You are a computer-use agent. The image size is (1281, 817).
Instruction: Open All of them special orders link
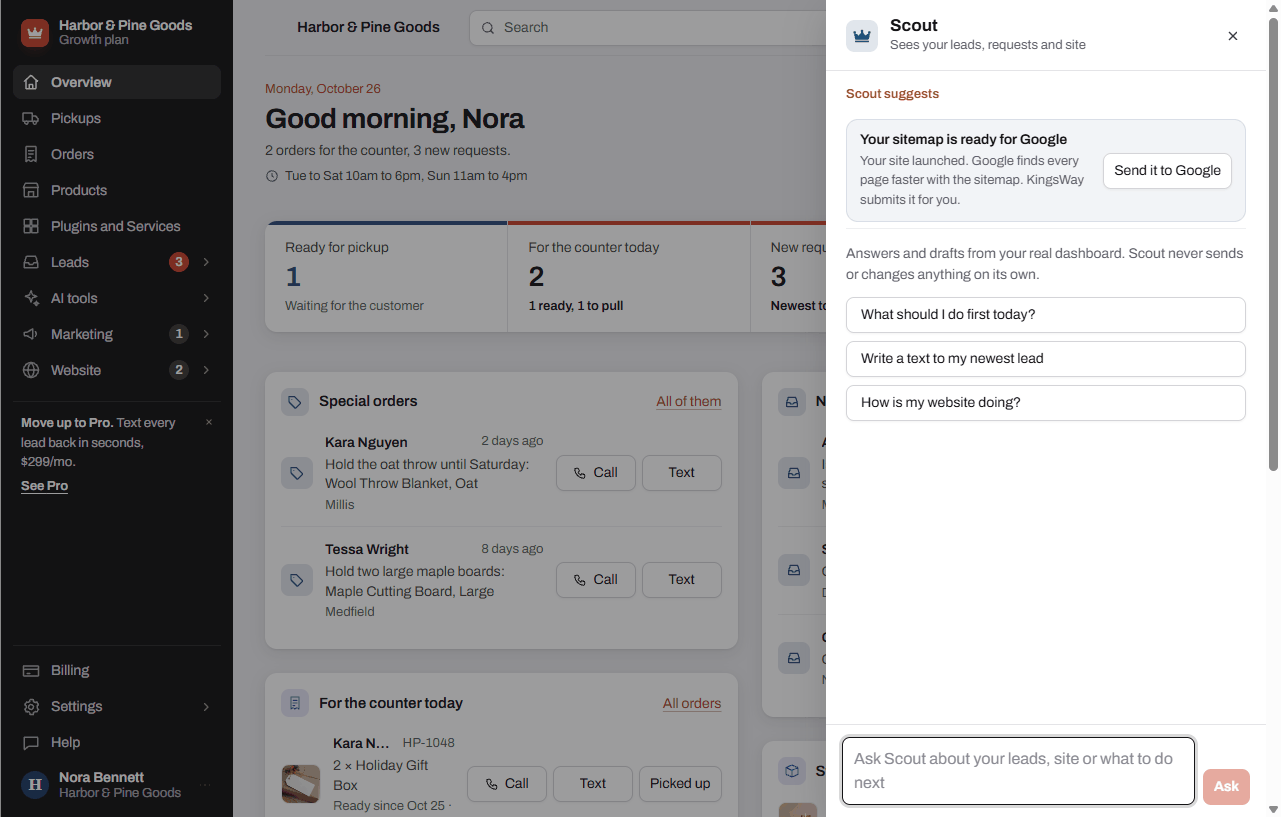point(689,402)
